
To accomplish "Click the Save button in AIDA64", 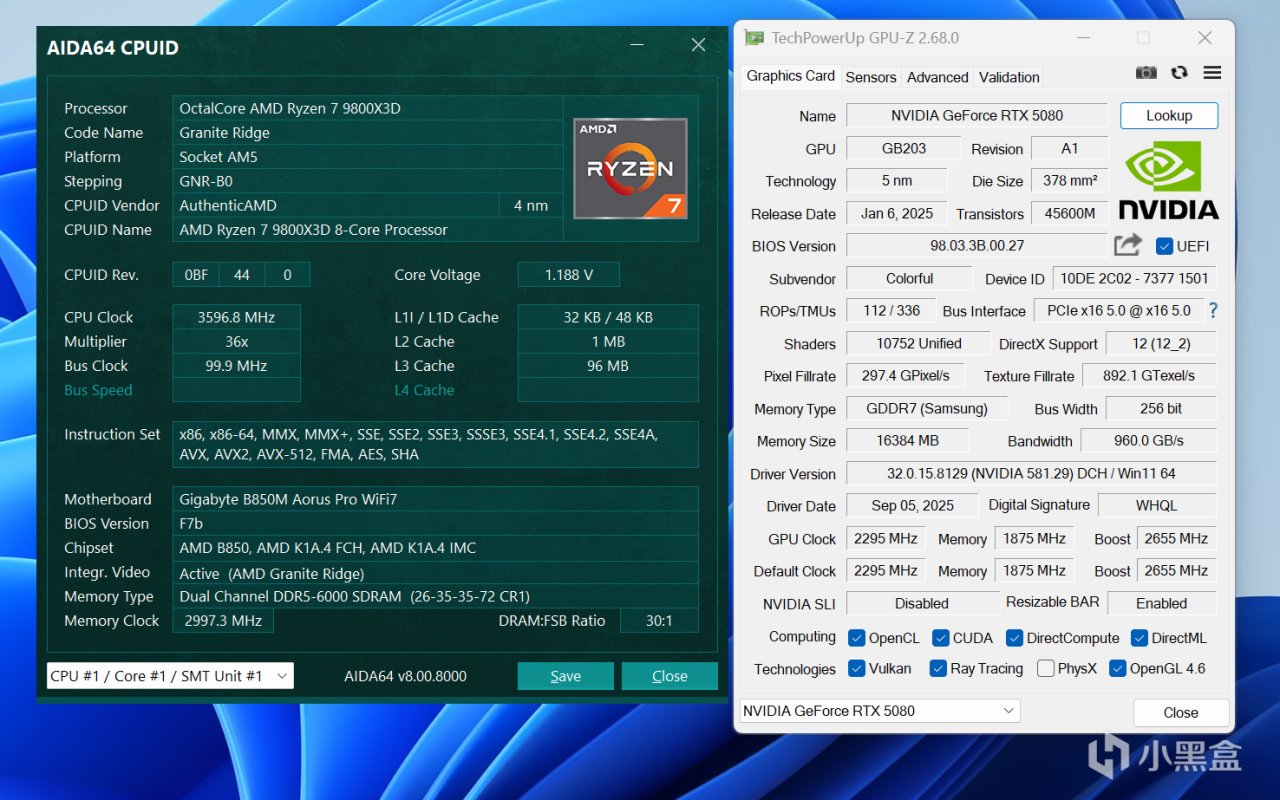I will [565, 676].
